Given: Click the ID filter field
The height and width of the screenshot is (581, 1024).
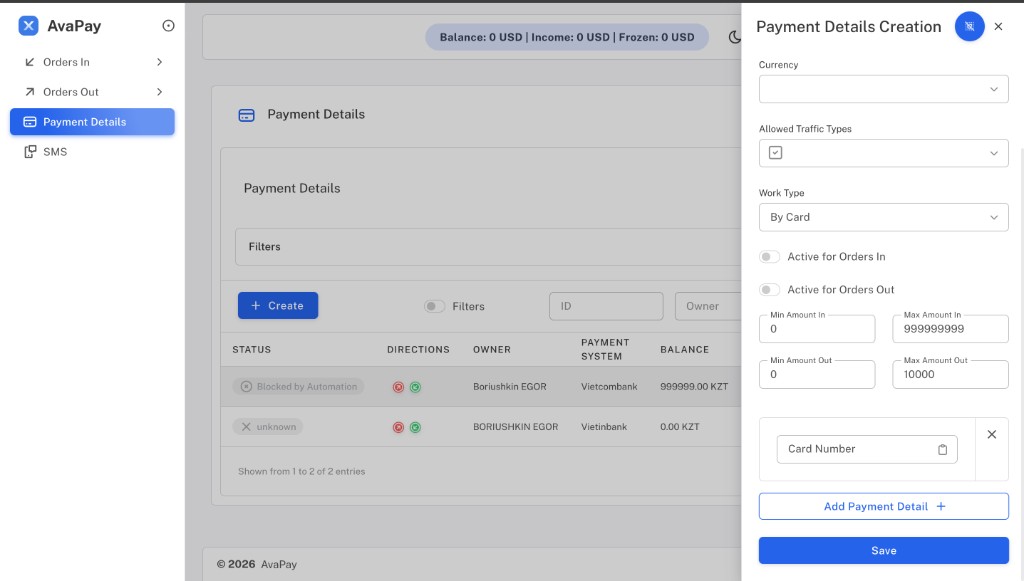Looking at the screenshot, I should pos(606,306).
